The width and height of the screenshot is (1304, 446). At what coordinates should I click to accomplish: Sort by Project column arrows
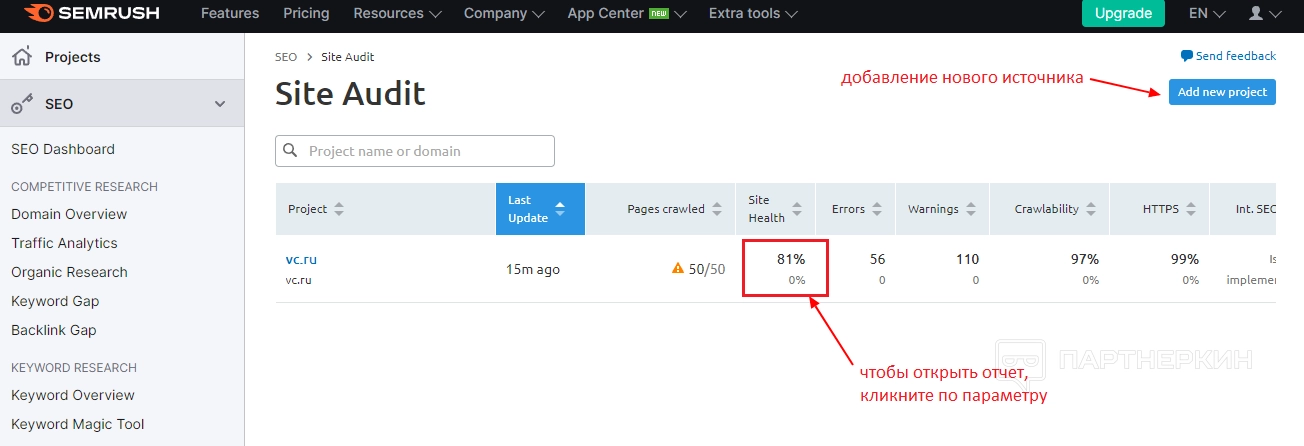[x=339, y=209]
